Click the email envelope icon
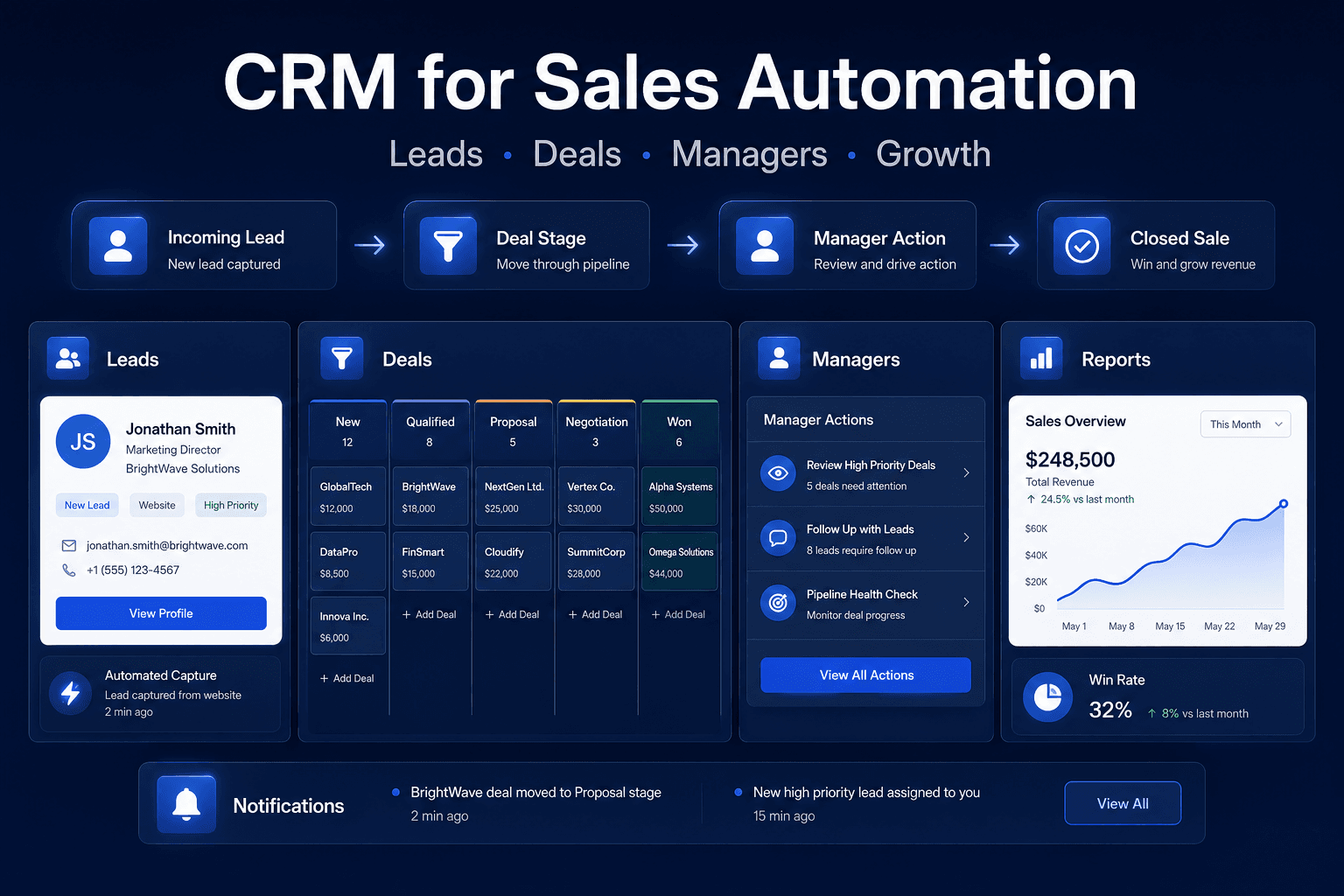Screen dimensions: 1344x896 click(69, 545)
